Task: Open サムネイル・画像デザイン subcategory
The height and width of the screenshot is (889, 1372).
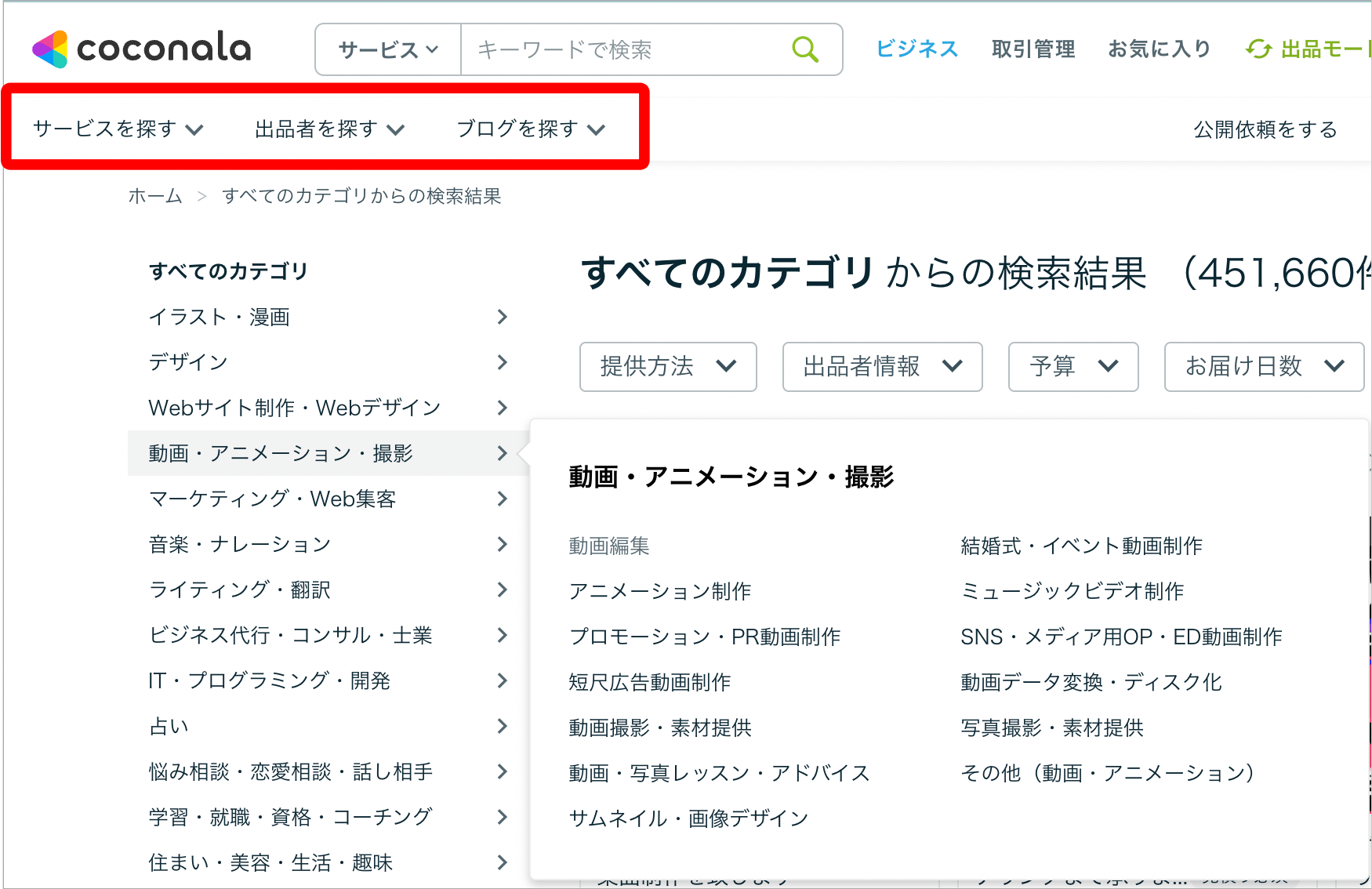Action: click(688, 818)
